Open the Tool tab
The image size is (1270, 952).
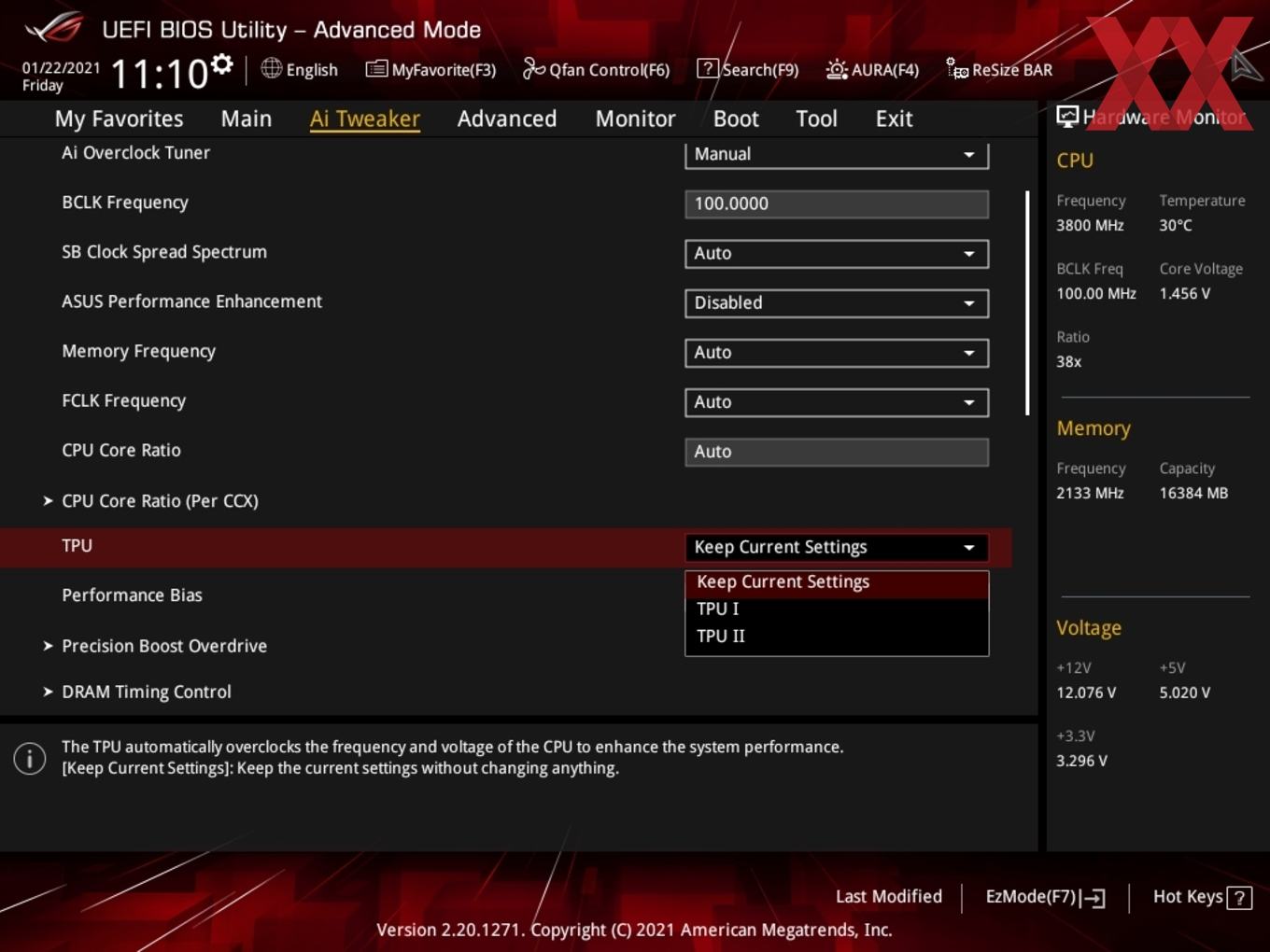(x=816, y=119)
